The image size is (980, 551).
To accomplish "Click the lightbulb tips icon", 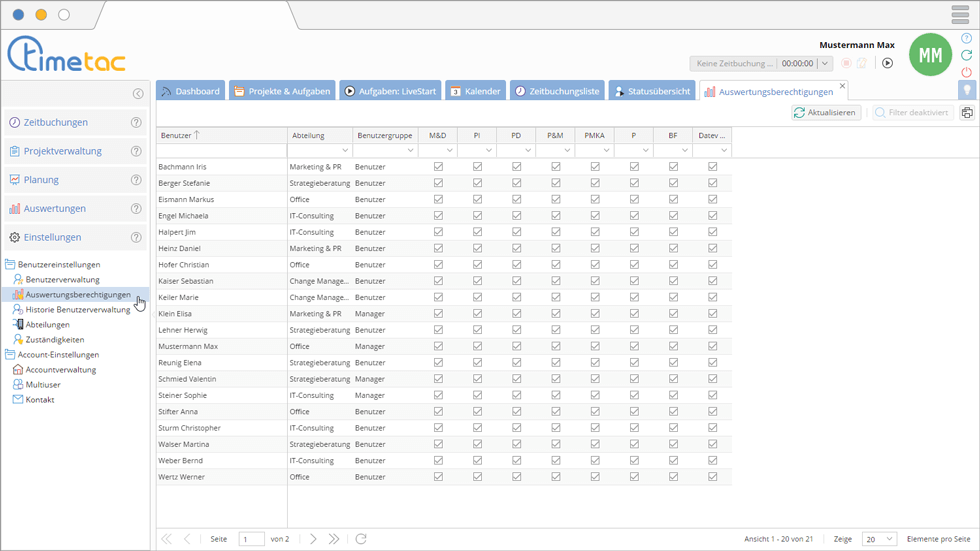I will [x=966, y=90].
